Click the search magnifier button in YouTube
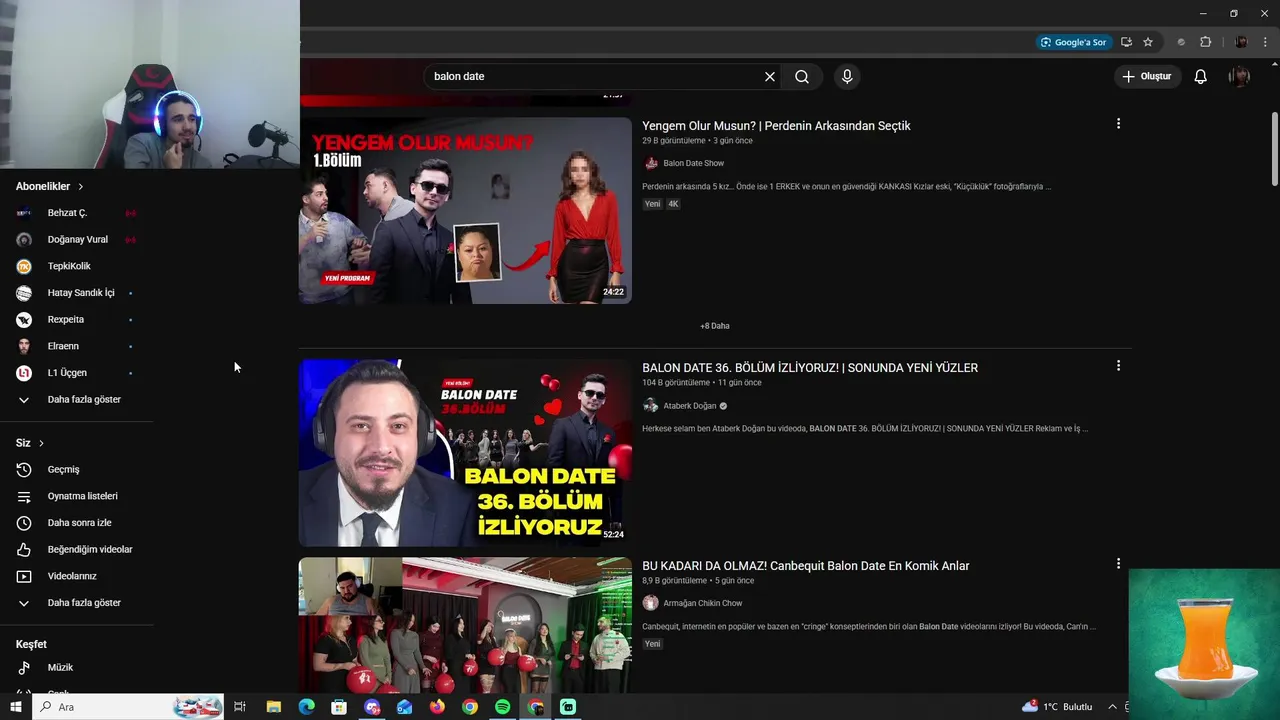 (802, 77)
